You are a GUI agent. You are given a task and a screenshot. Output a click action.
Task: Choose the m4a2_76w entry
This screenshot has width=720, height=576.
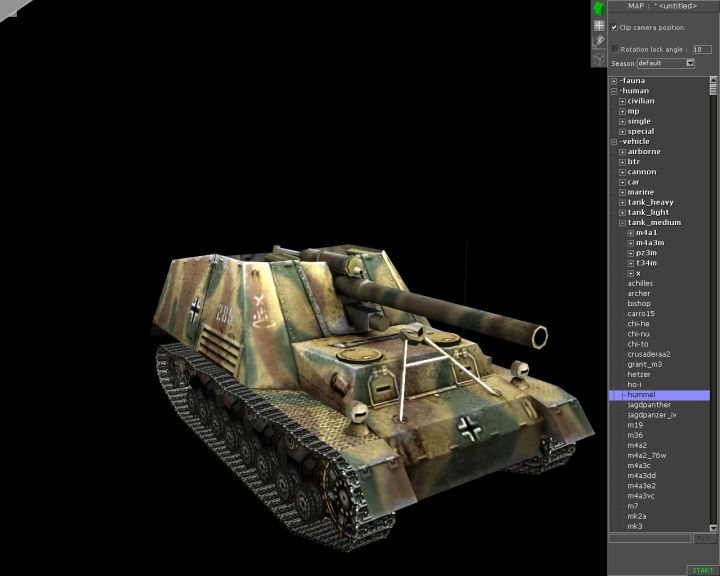[x=645, y=455]
